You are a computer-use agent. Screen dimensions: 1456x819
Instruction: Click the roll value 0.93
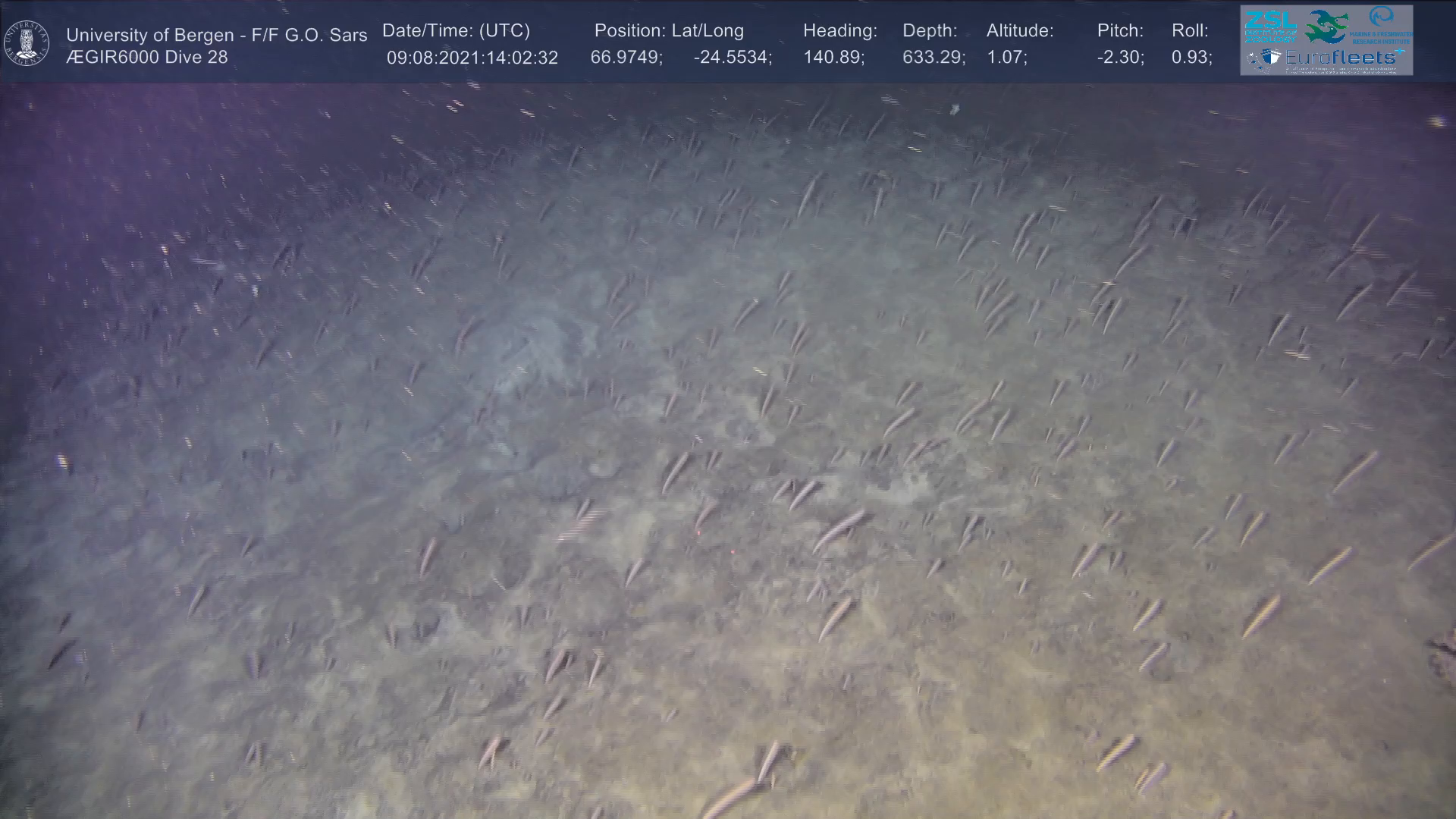pos(1191,58)
